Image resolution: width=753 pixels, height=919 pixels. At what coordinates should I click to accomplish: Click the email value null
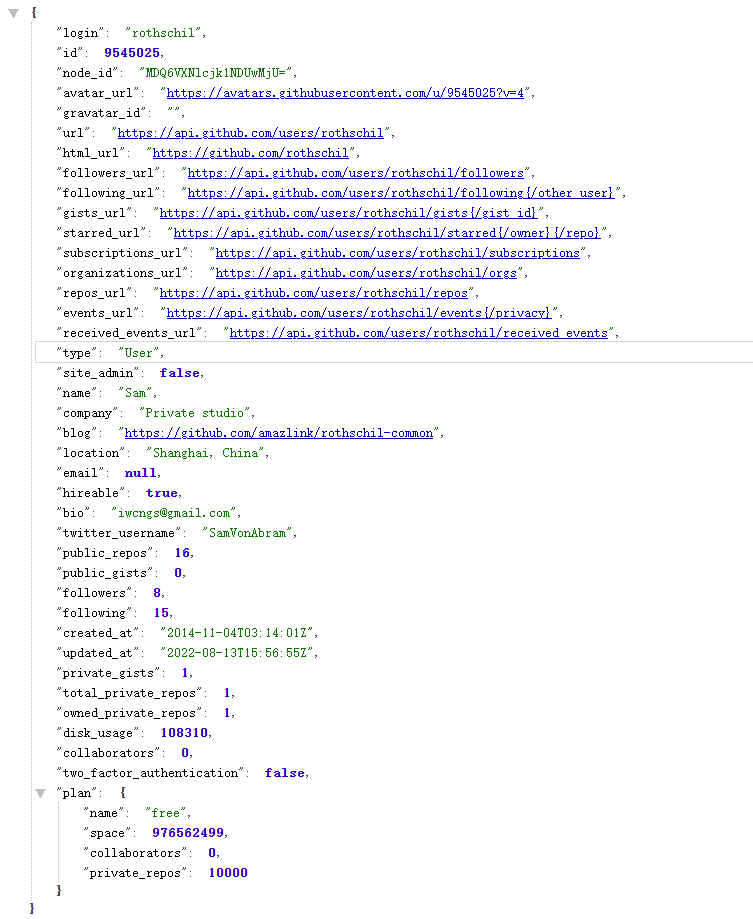[x=141, y=473]
